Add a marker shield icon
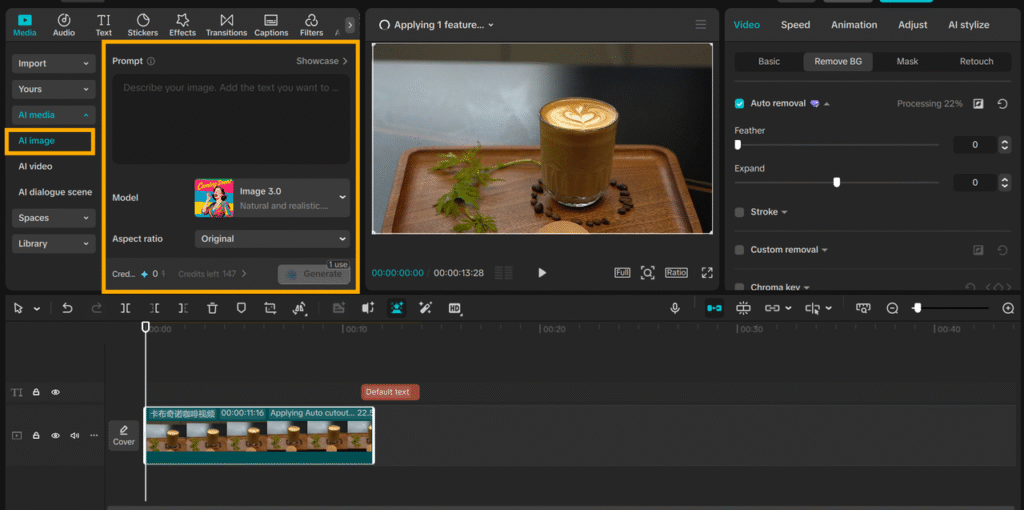This screenshot has height=510, width=1024. [241, 308]
